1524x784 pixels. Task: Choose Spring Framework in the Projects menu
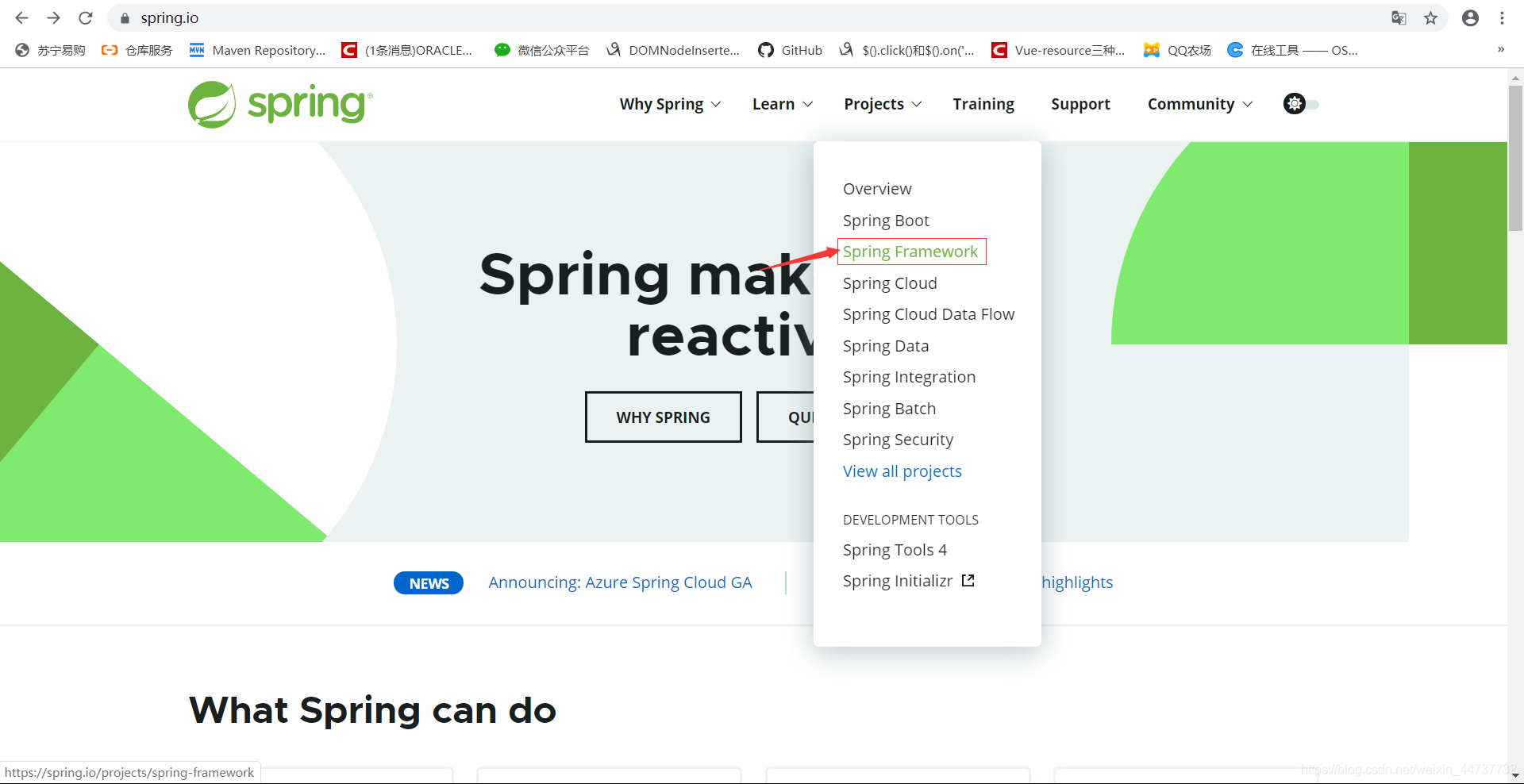tap(910, 252)
